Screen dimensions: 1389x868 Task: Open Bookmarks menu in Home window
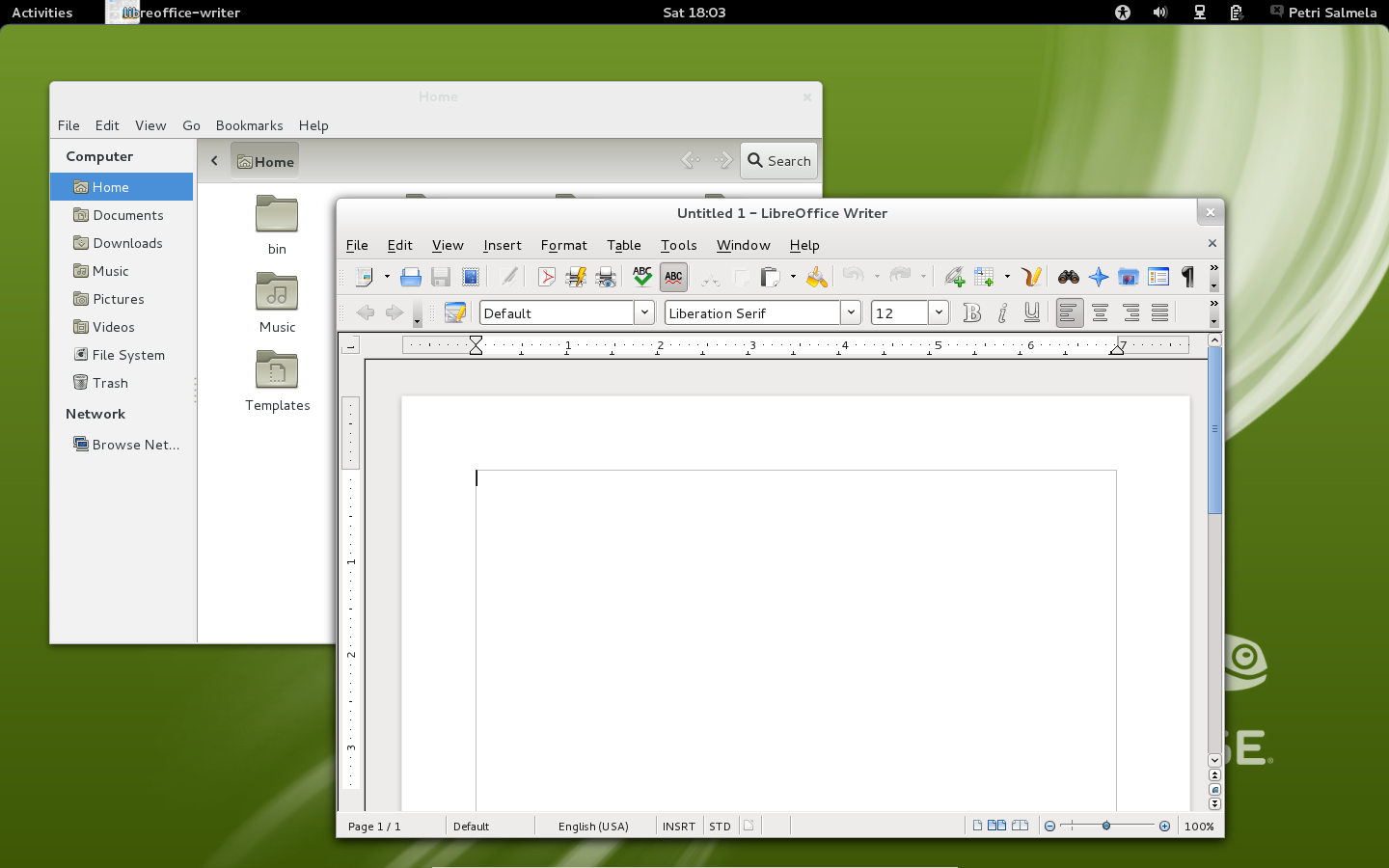249,125
